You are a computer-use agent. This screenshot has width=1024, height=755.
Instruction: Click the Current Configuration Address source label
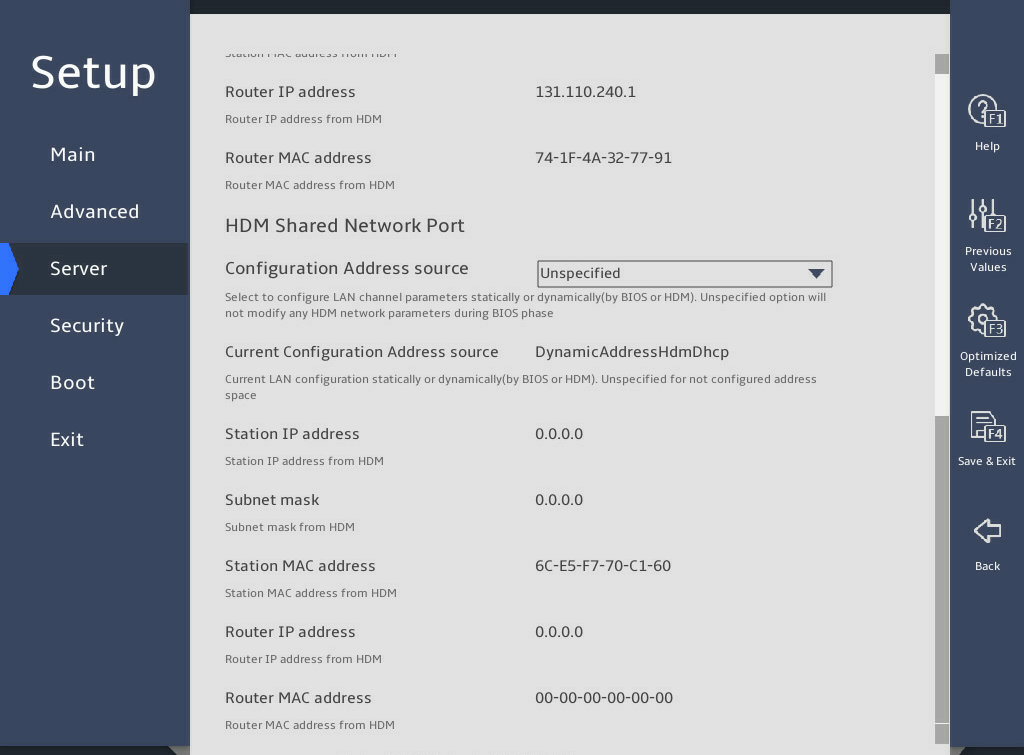click(x=362, y=352)
